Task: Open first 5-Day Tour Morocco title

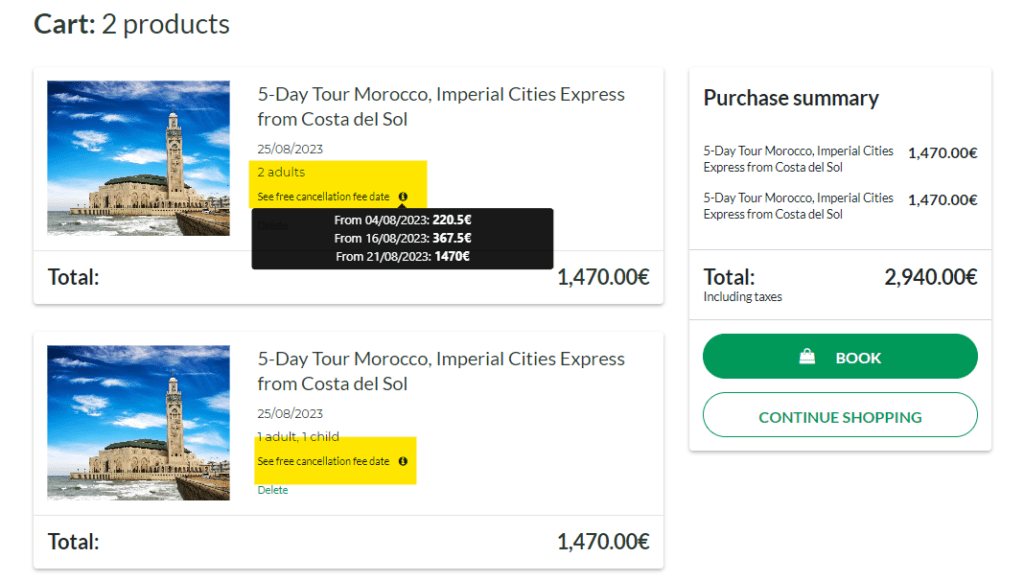Action: coord(441,106)
